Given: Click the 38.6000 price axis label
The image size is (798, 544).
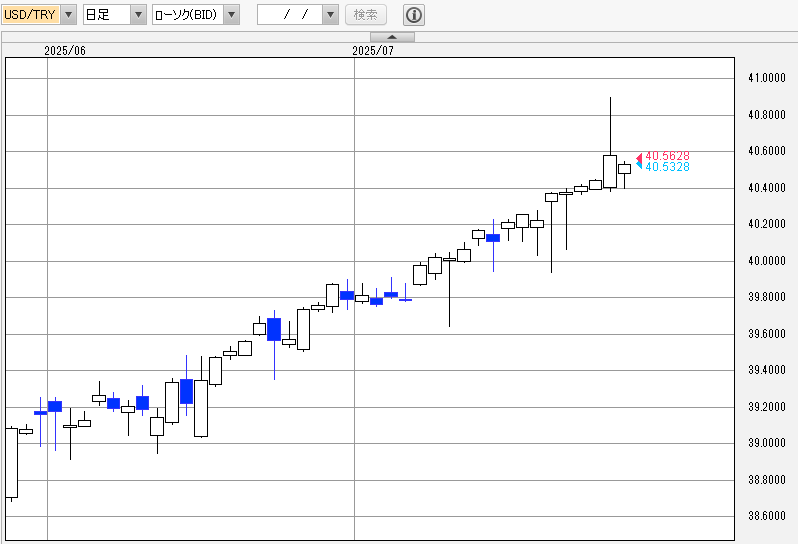Looking at the screenshot, I should (x=767, y=516).
